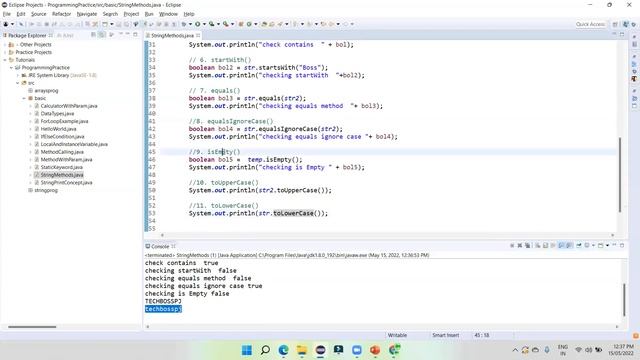
Task: Click the External Tools run icon
Action: 225,24
